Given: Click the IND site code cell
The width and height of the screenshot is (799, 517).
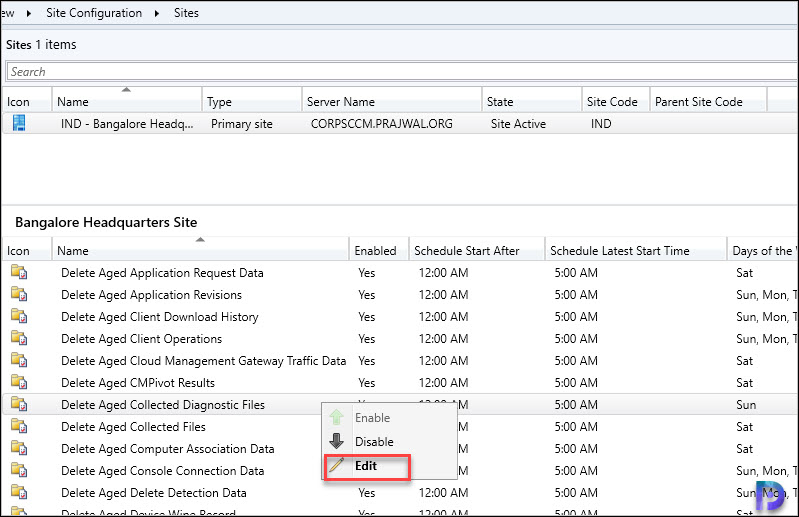Looking at the screenshot, I should click(601, 124).
